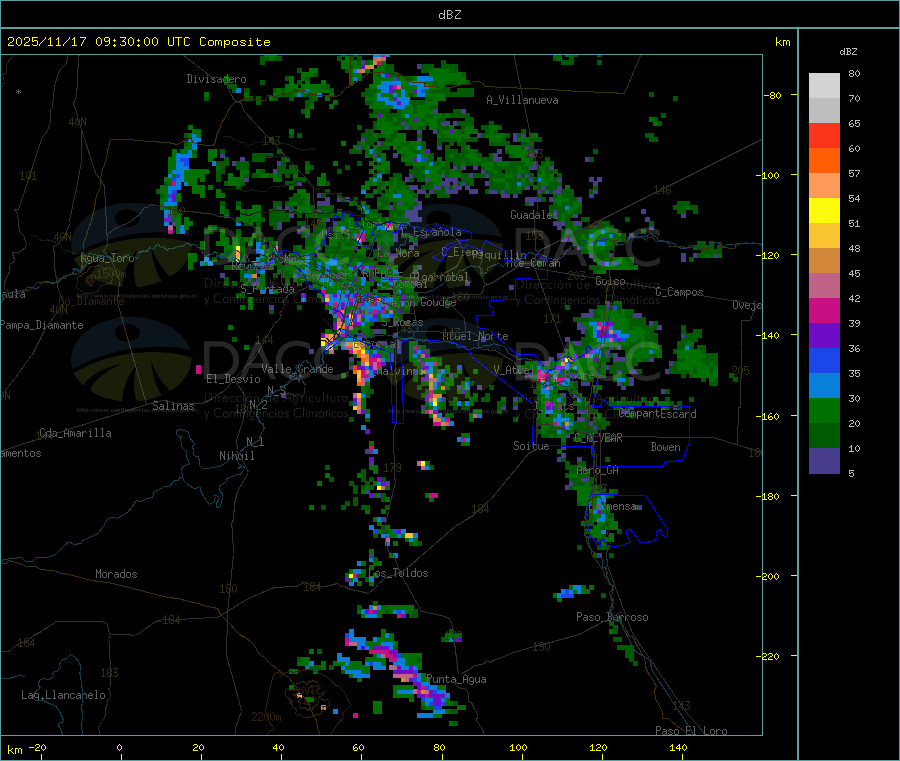Click the Paso_El_Loro label
This screenshot has width=900, height=761.
(x=691, y=731)
